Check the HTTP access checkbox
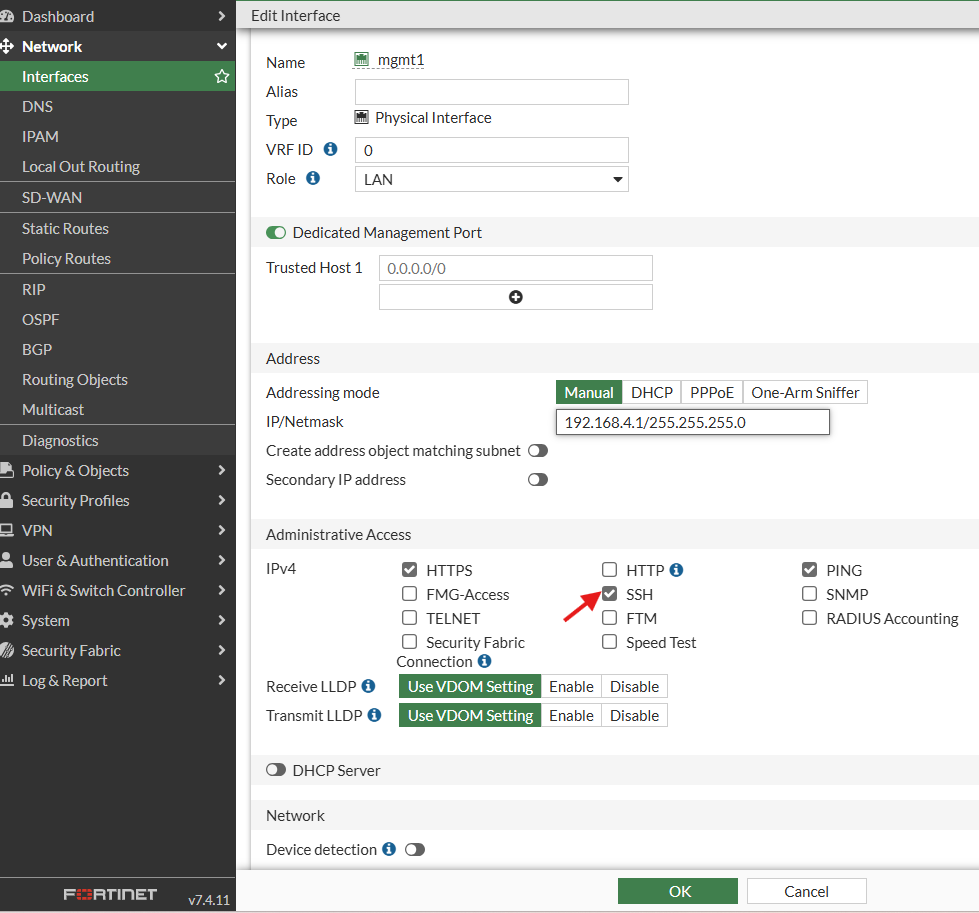 (x=609, y=570)
